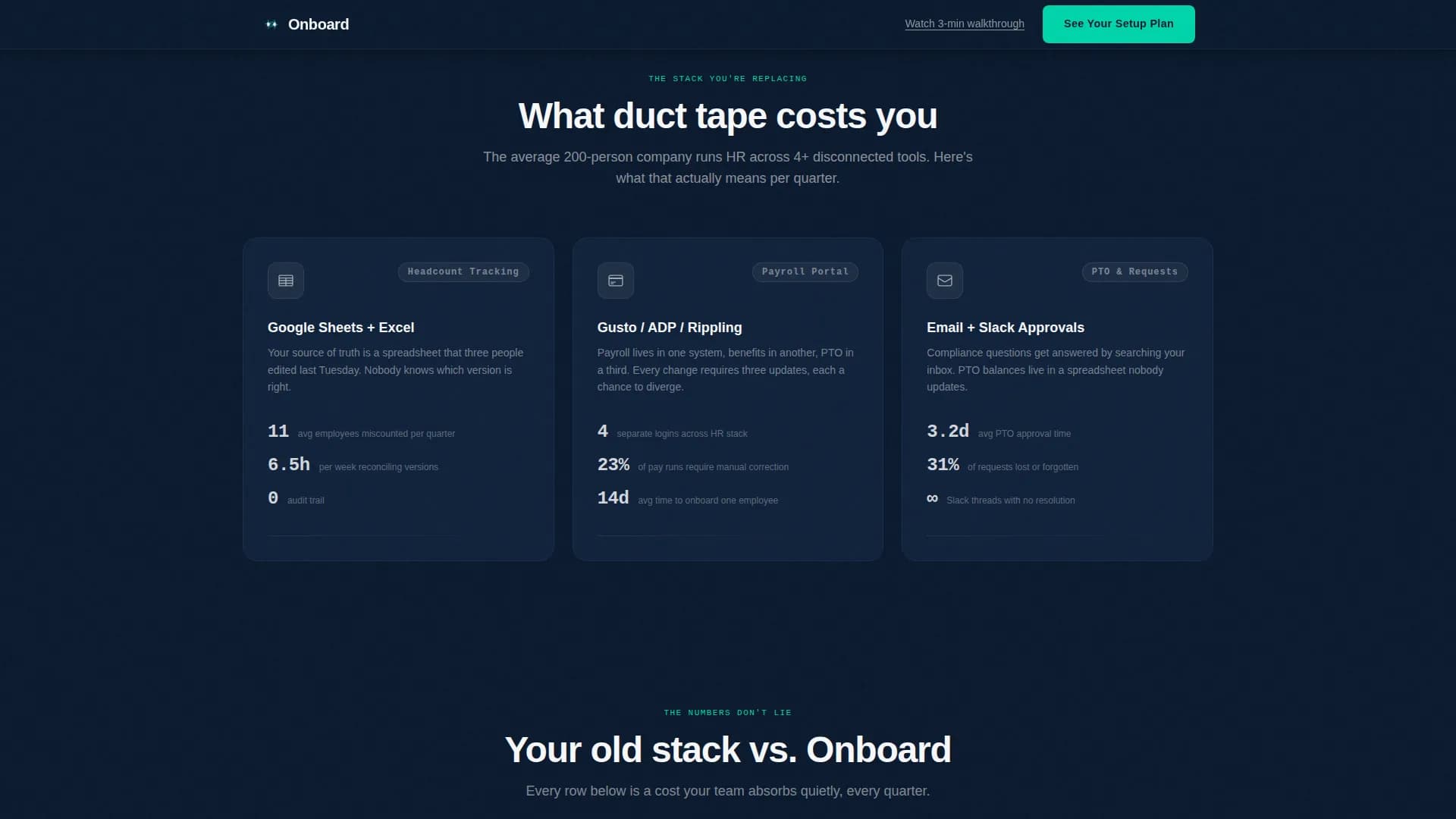Screen dimensions: 1456x819
Task: Click the Google Sheets + Excel heading
Action: (x=340, y=328)
